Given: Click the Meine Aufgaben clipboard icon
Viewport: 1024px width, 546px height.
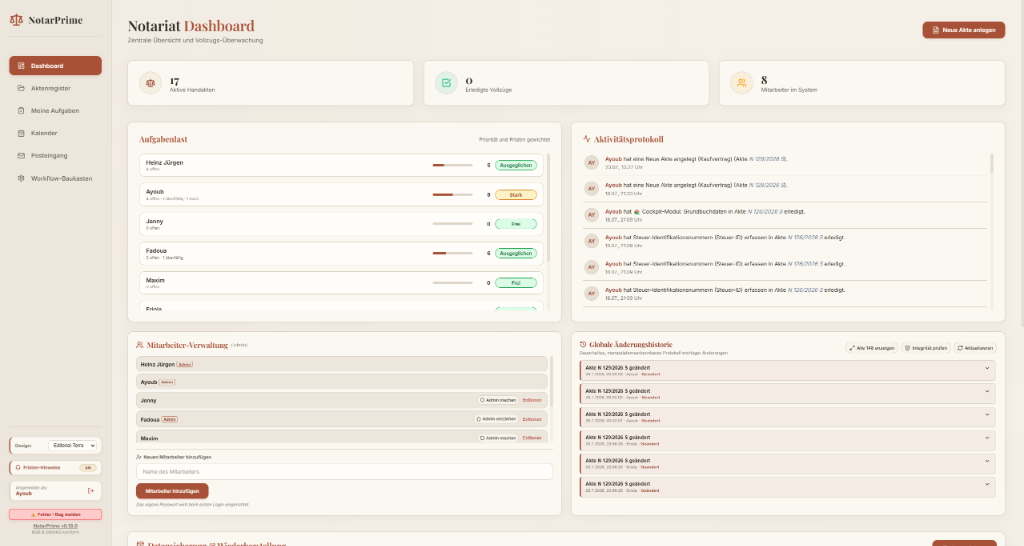Looking at the screenshot, I should coord(21,111).
